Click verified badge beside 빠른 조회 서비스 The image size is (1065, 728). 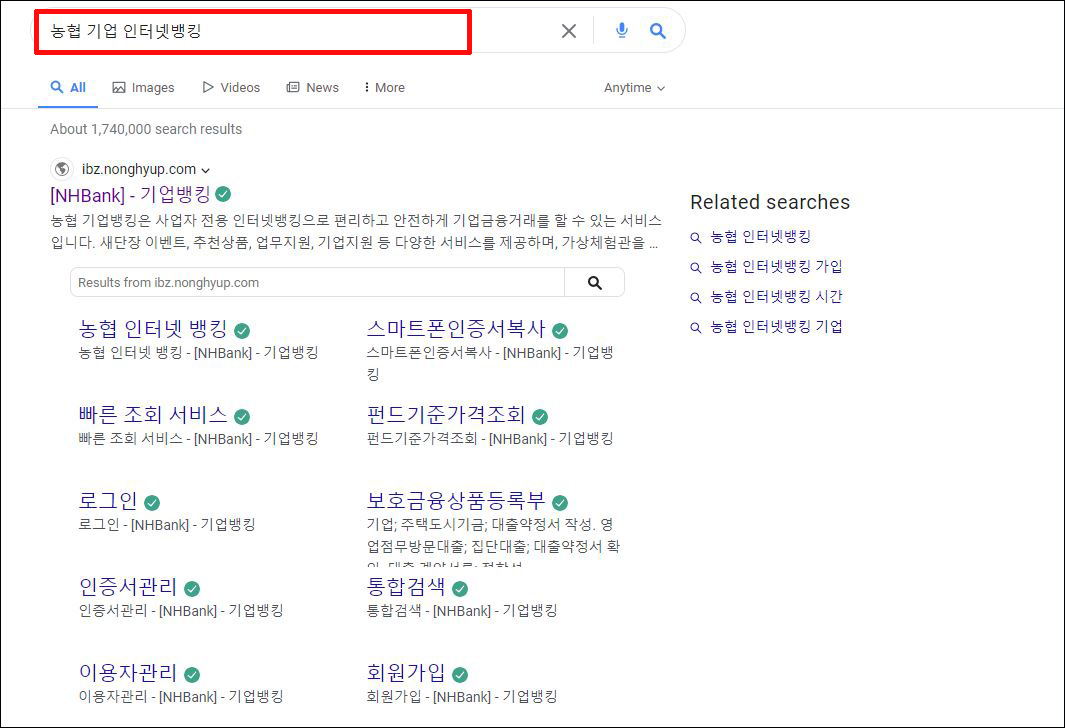click(242, 416)
